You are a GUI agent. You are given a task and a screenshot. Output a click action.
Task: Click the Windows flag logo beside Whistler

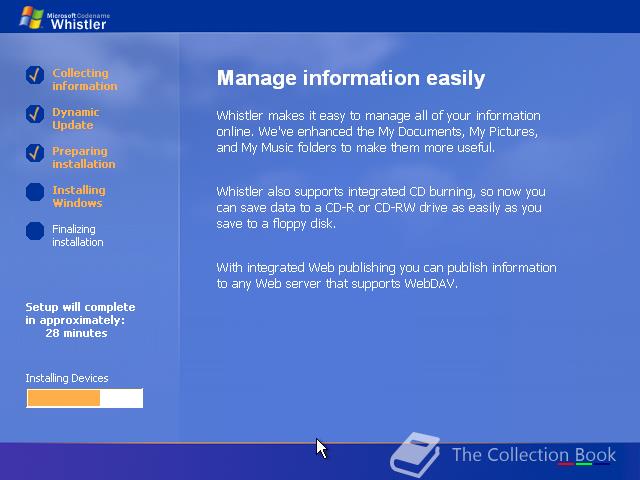point(31,17)
